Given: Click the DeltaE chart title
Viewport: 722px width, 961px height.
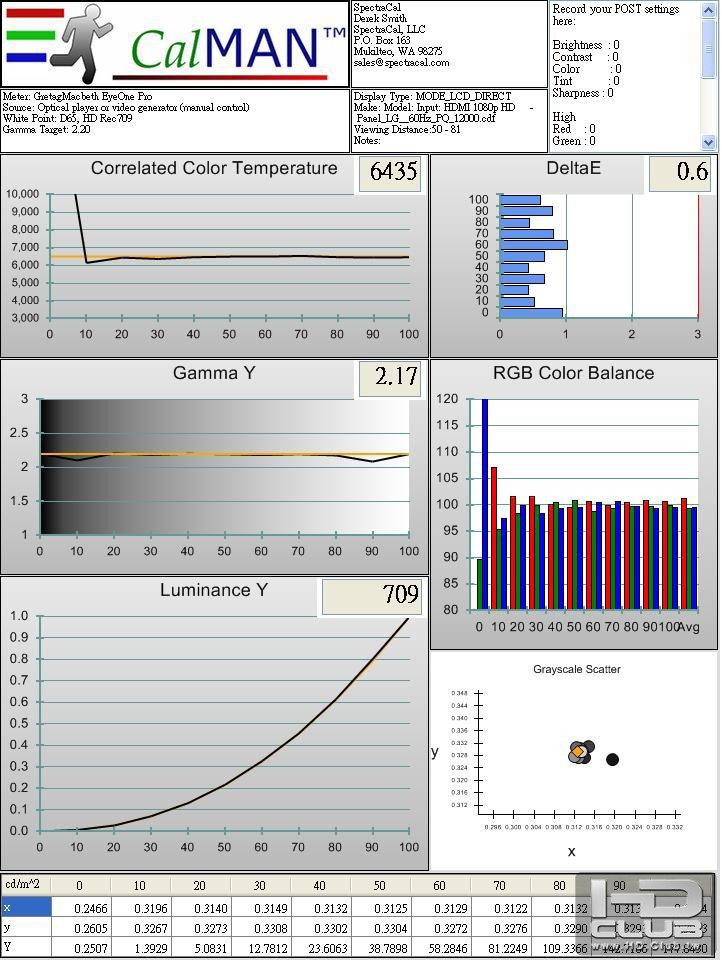Looking at the screenshot, I should (x=573, y=168).
